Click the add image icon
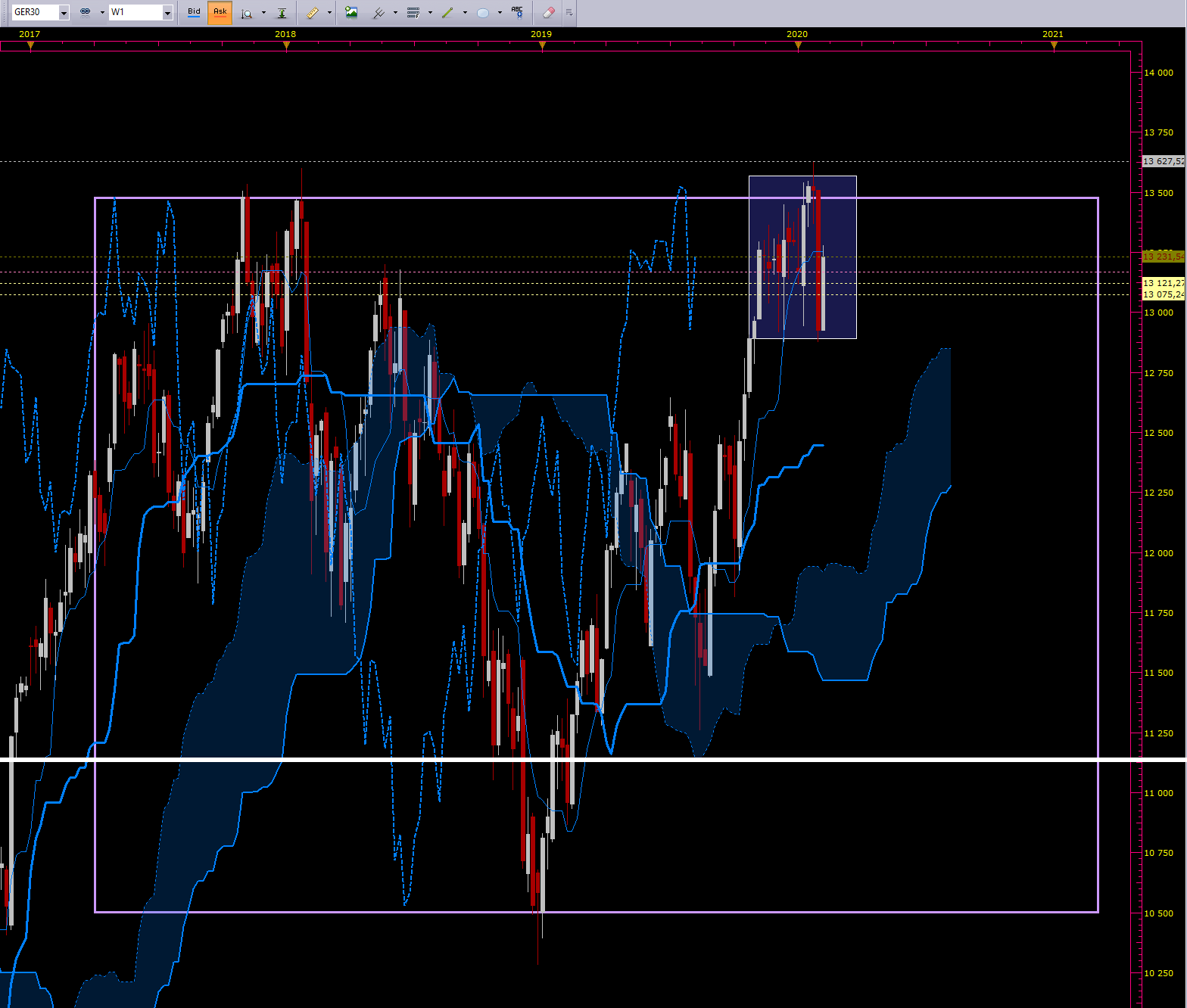The image size is (1187, 1008). point(351,12)
